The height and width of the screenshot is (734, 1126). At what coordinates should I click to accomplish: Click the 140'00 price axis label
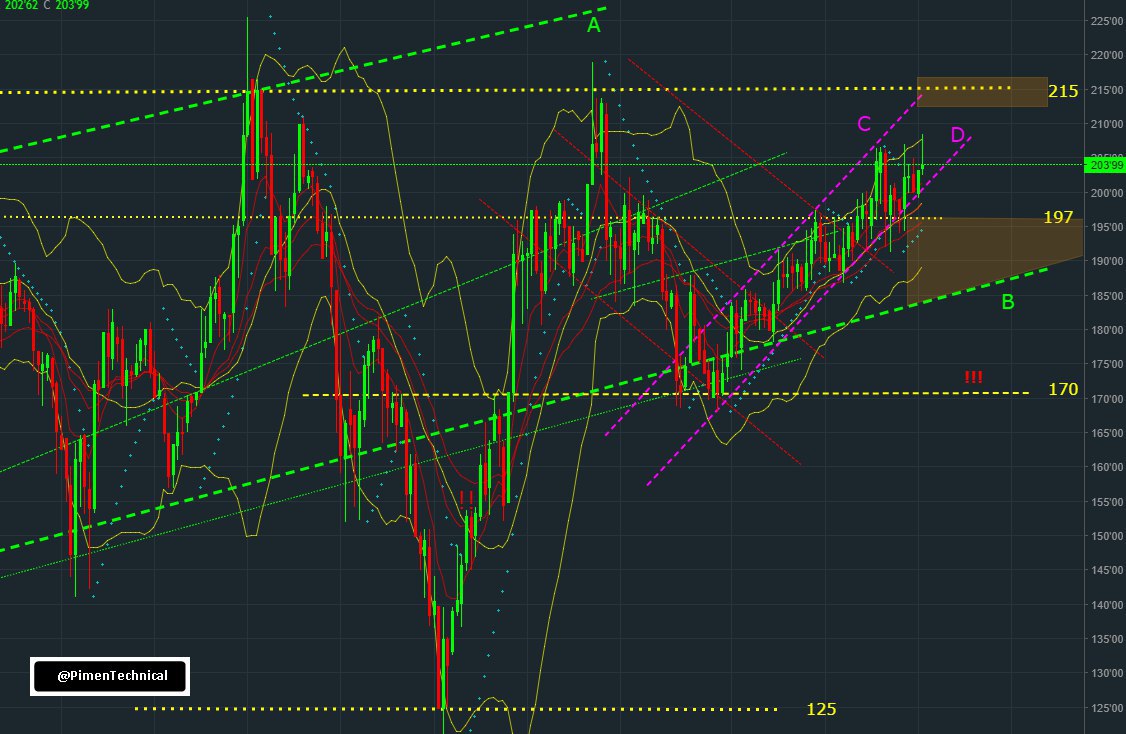pyautogui.click(x=1107, y=605)
